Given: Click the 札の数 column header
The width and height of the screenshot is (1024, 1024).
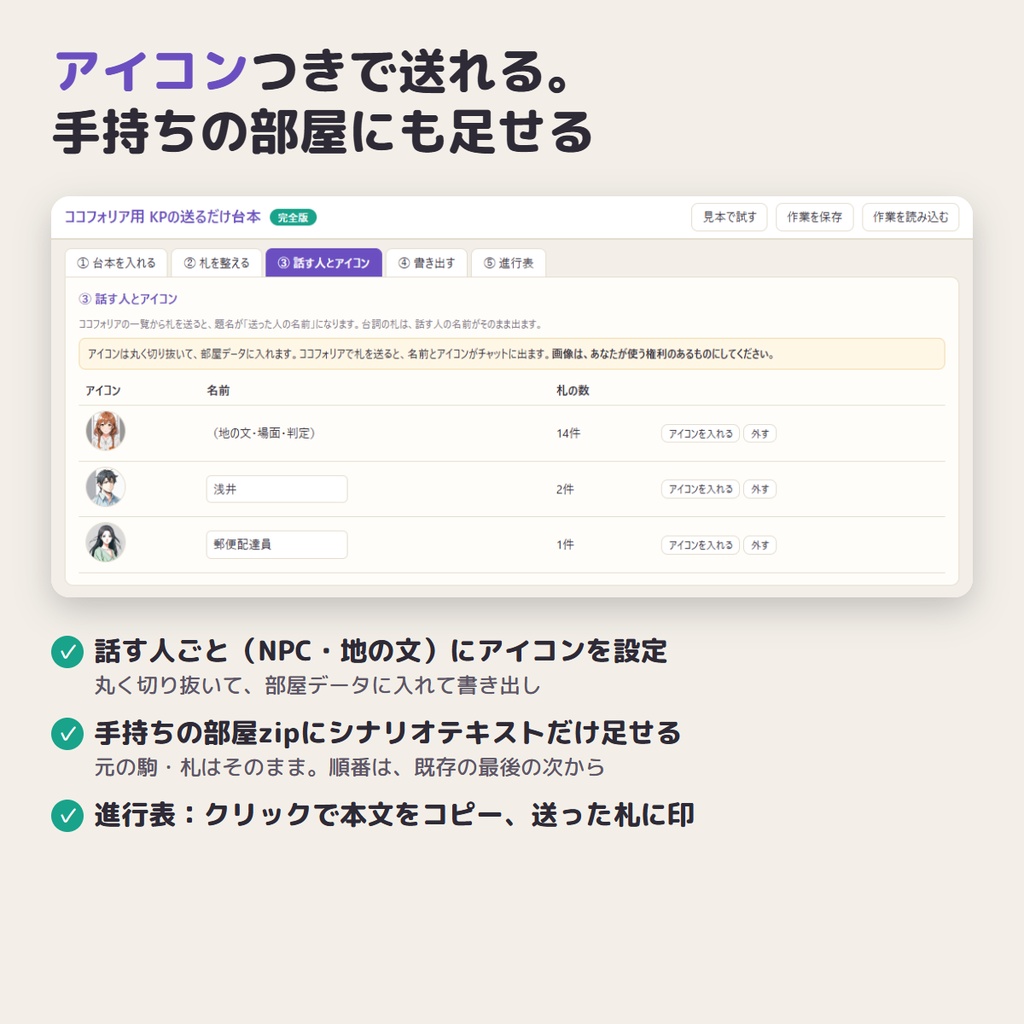Looking at the screenshot, I should 573,391.
